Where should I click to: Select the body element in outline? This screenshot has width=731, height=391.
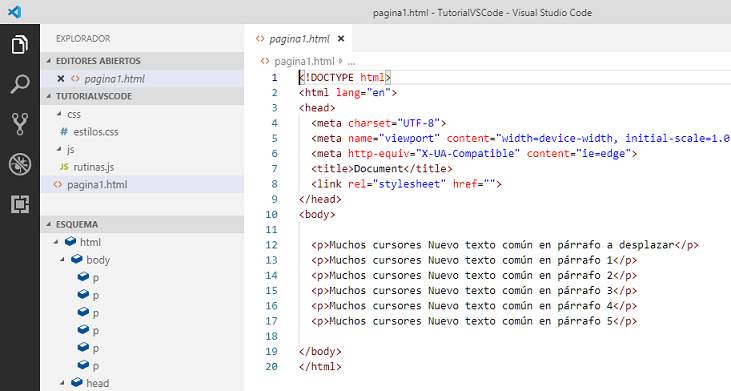98,260
